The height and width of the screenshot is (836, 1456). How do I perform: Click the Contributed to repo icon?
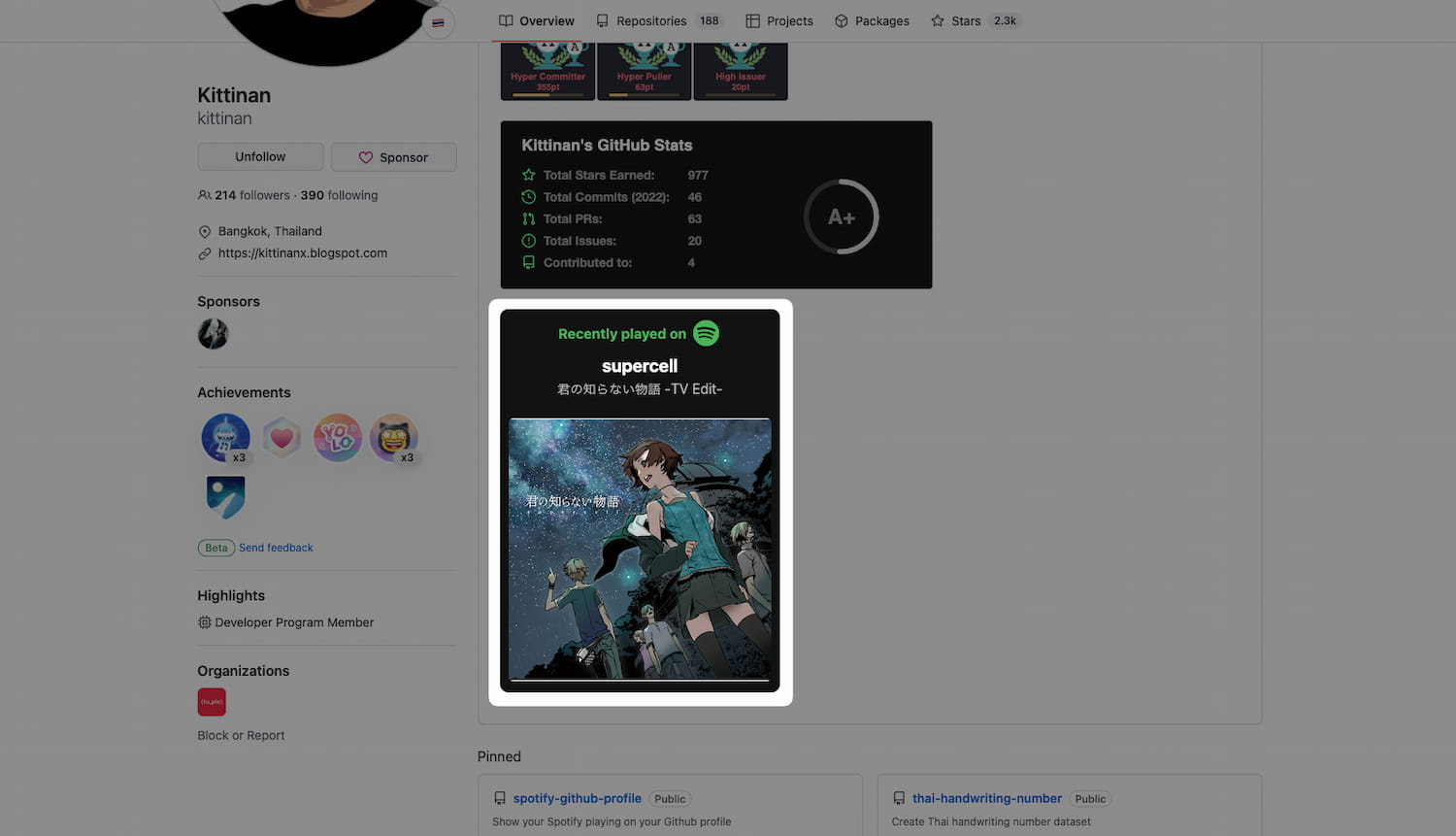[529, 262]
